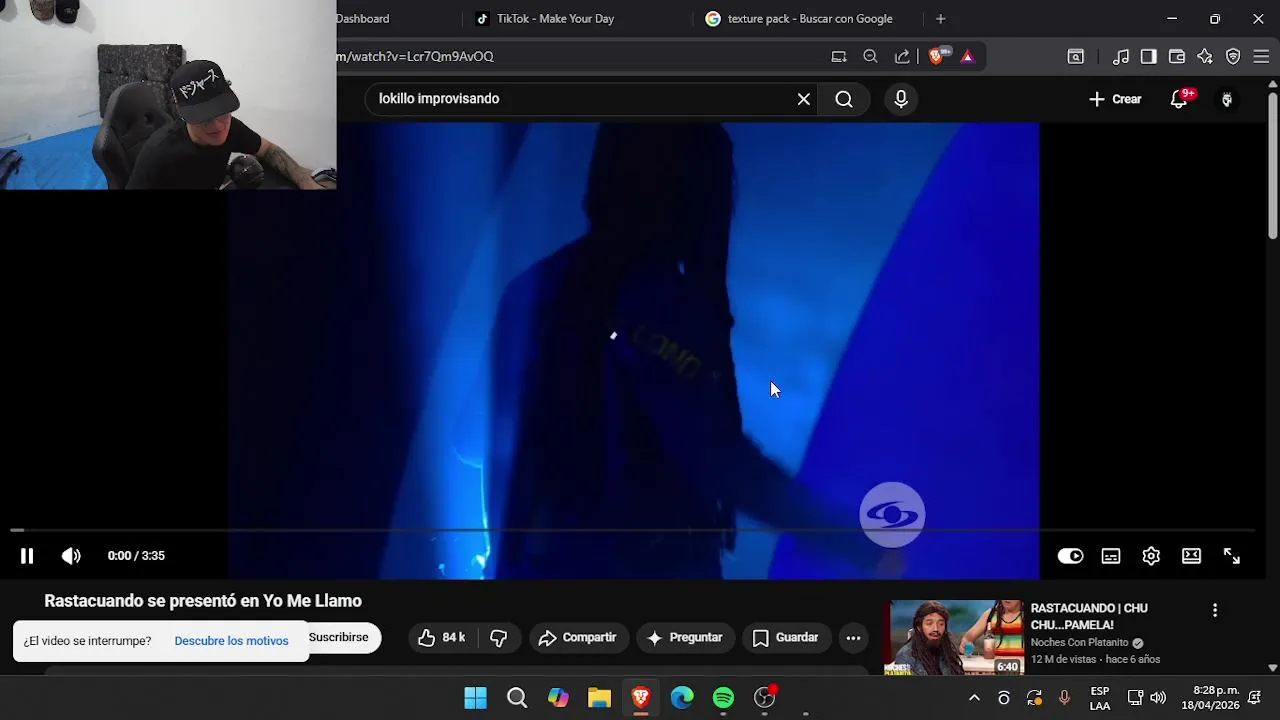The width and height of the screenshot is (1280, 720).
Task: Like the video with 84 k thumbs up
Action: click(442, 638)
